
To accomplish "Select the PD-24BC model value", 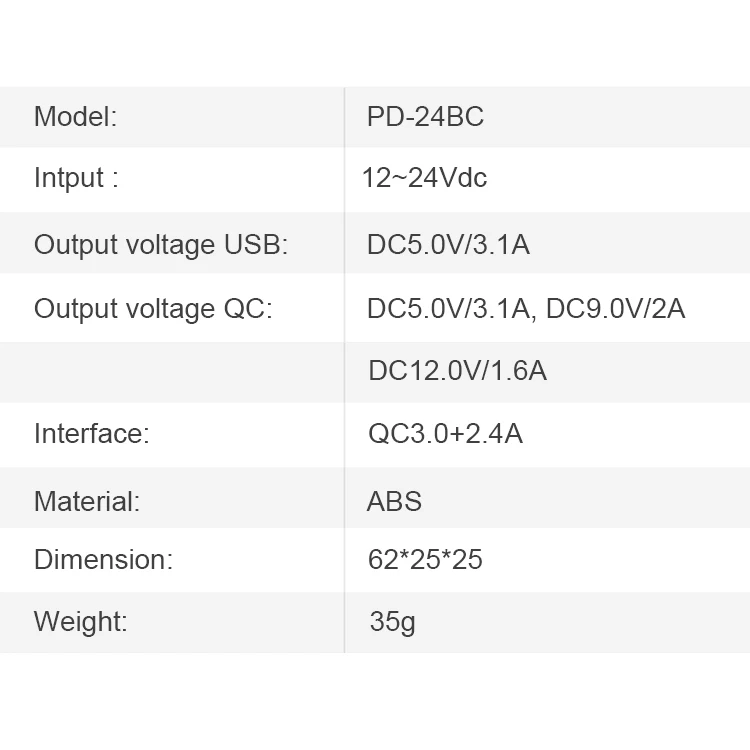I will (x=425, y=117).
